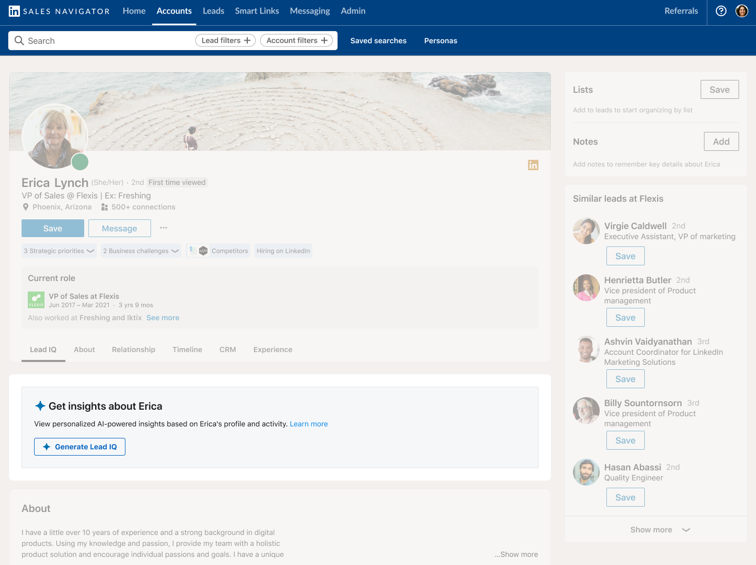Expand 2 Business challenges dropdown
This screenshot has width=756, height=565.
click(x=141, y=251)
